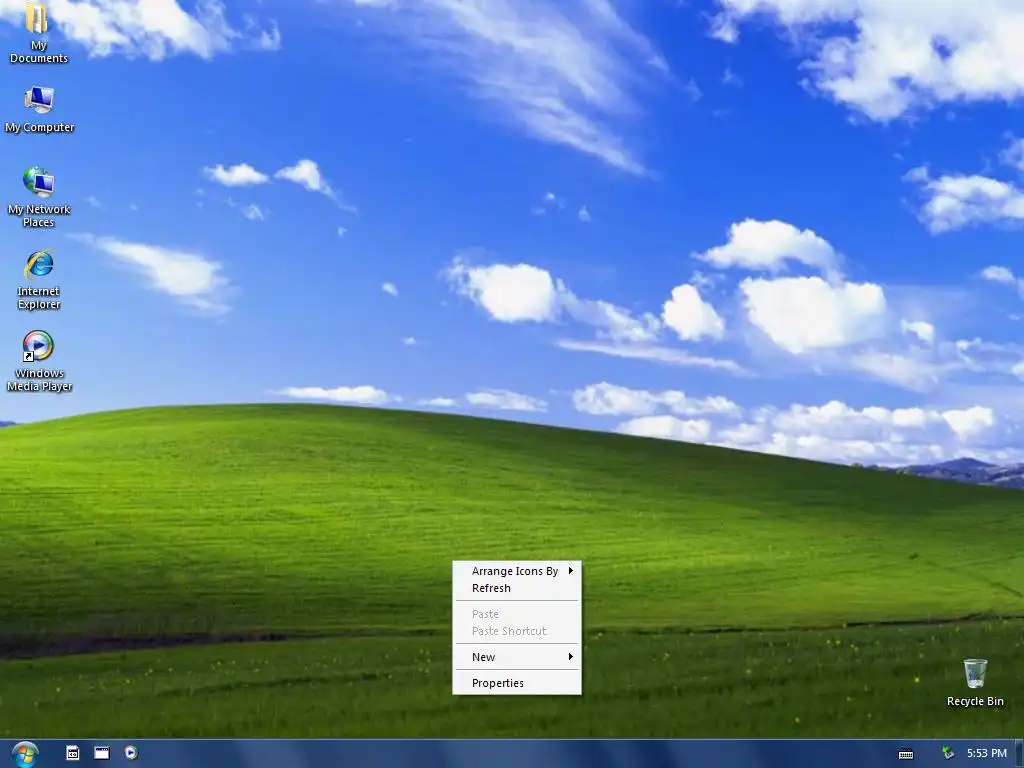This screenshot has height=768, width=1024.
Task: Select the My Network Places icon
Action: 39,196
